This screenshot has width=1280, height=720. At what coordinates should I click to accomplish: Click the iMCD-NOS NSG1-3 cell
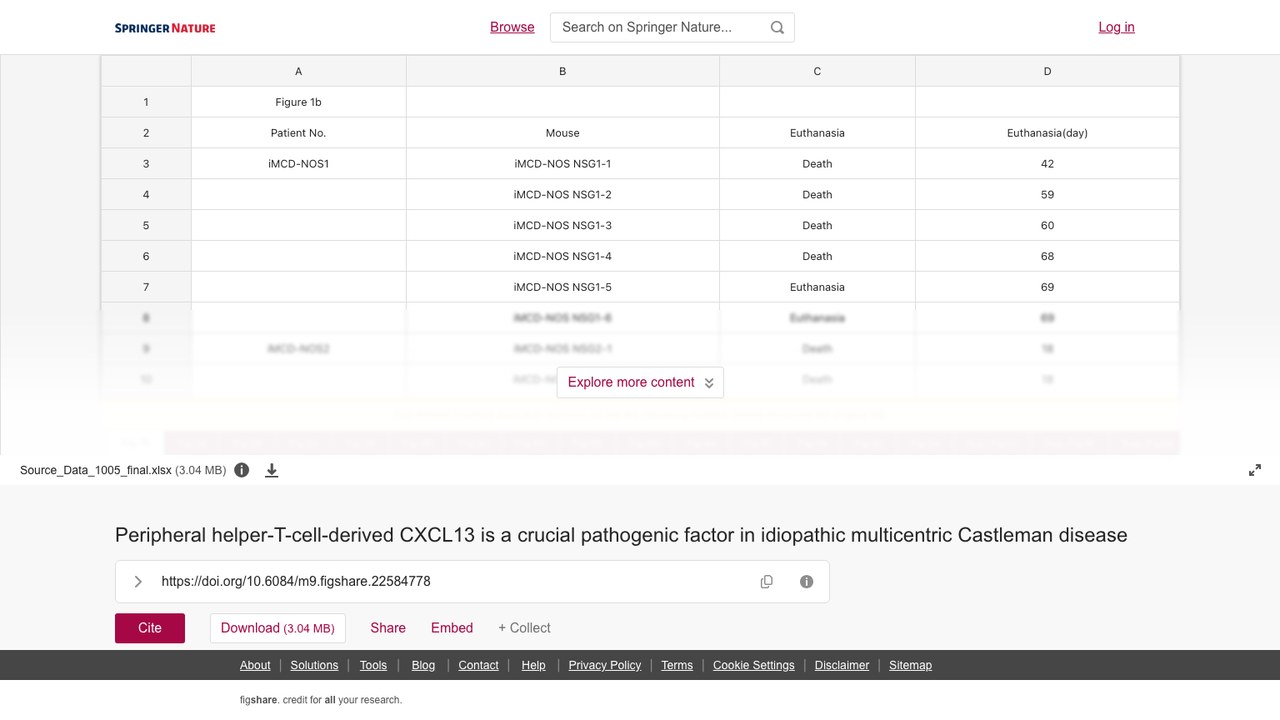pos(563,225)
